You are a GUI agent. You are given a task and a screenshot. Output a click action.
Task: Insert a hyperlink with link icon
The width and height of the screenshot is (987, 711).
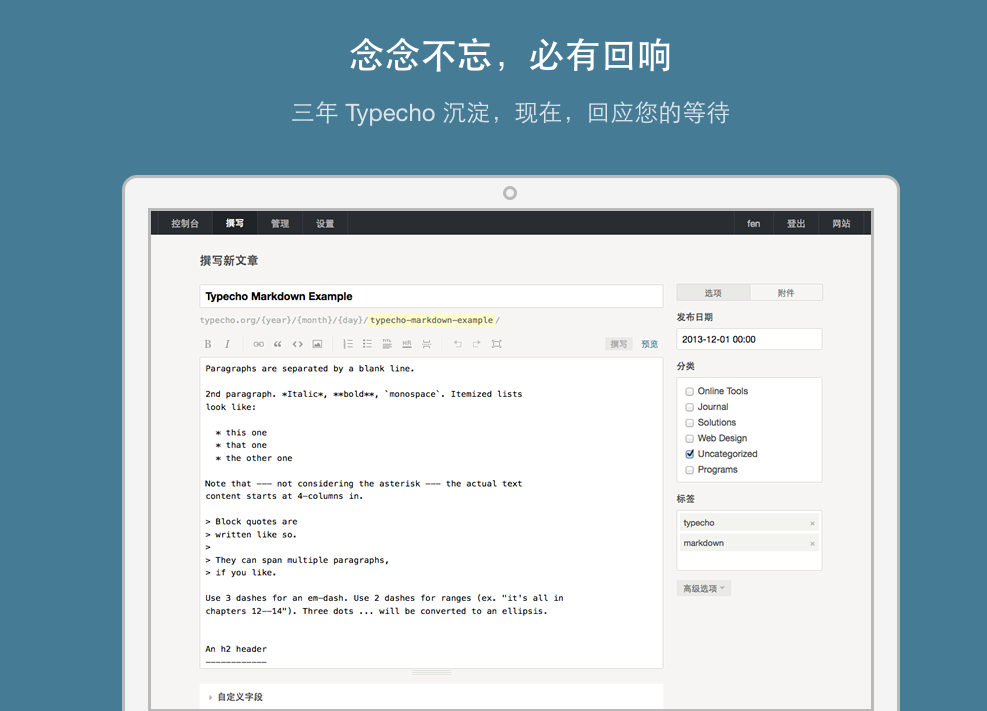coord(258,344)
